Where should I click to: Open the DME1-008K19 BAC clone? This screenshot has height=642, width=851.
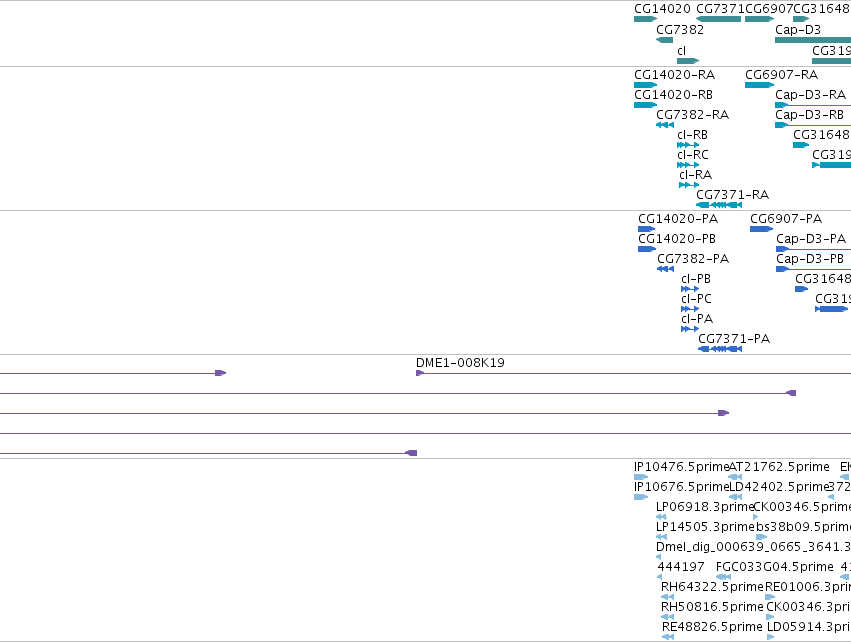tap(633, 373)
